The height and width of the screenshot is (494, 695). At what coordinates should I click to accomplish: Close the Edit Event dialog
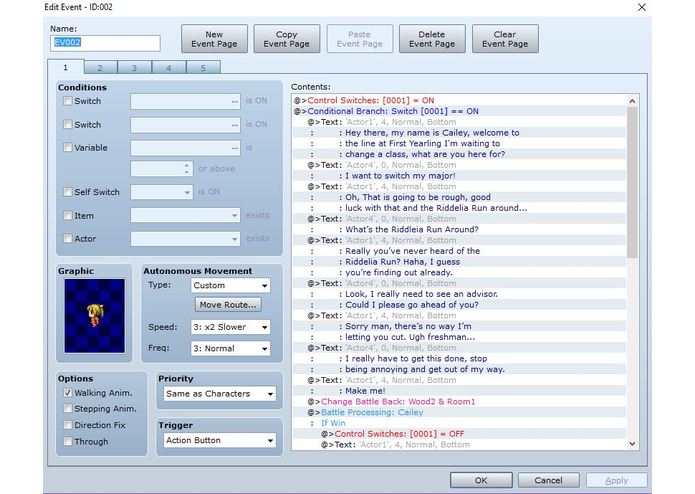tap(641, 8)
